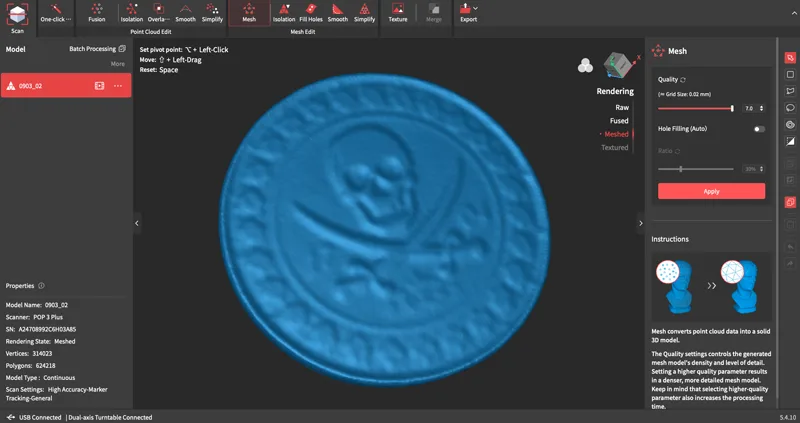The image size is (800, 423).
Task: Click the three-sphere display color icon
Action: [x=585, y=65]
